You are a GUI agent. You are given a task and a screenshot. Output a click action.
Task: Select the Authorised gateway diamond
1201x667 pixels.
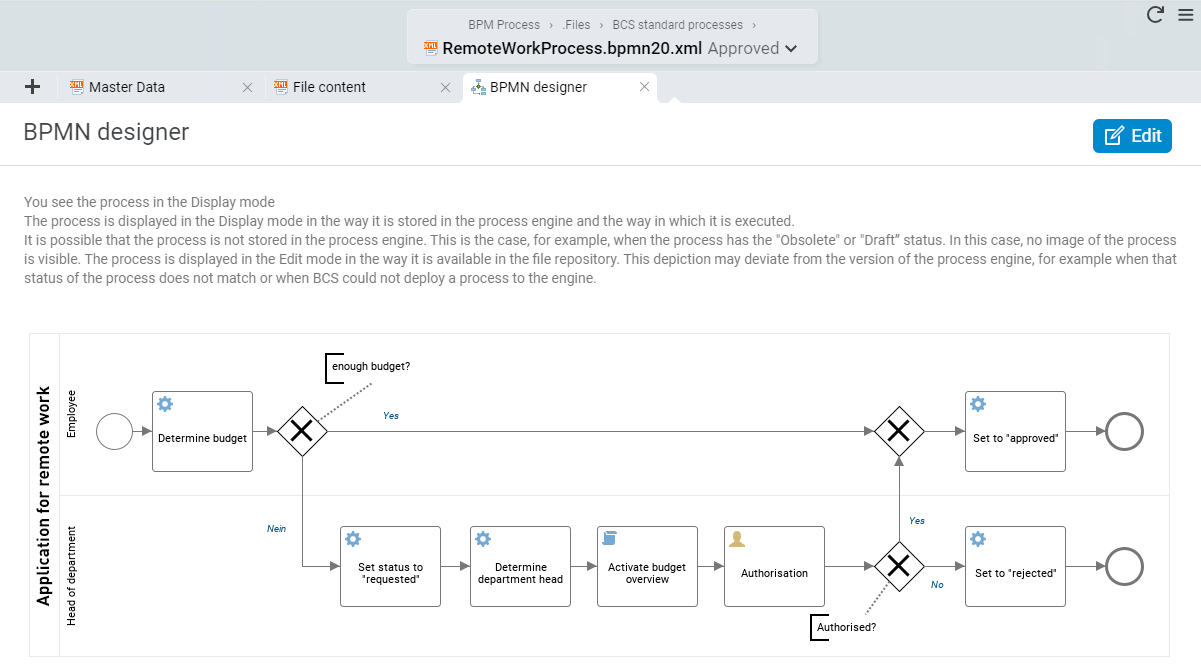pos(899,567)
